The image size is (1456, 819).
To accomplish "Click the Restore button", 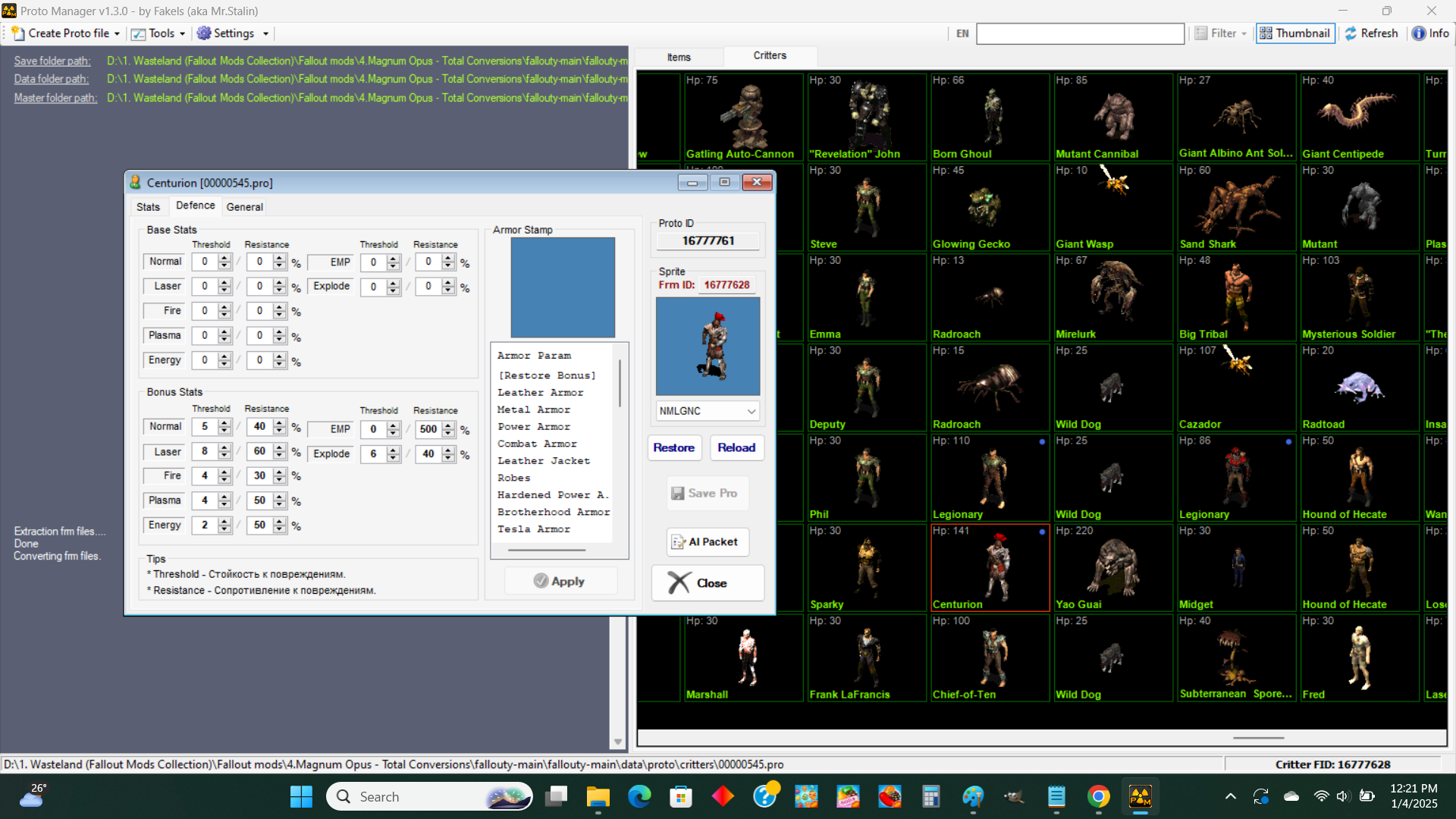I will pyautogui.click(x=674, y=448).
